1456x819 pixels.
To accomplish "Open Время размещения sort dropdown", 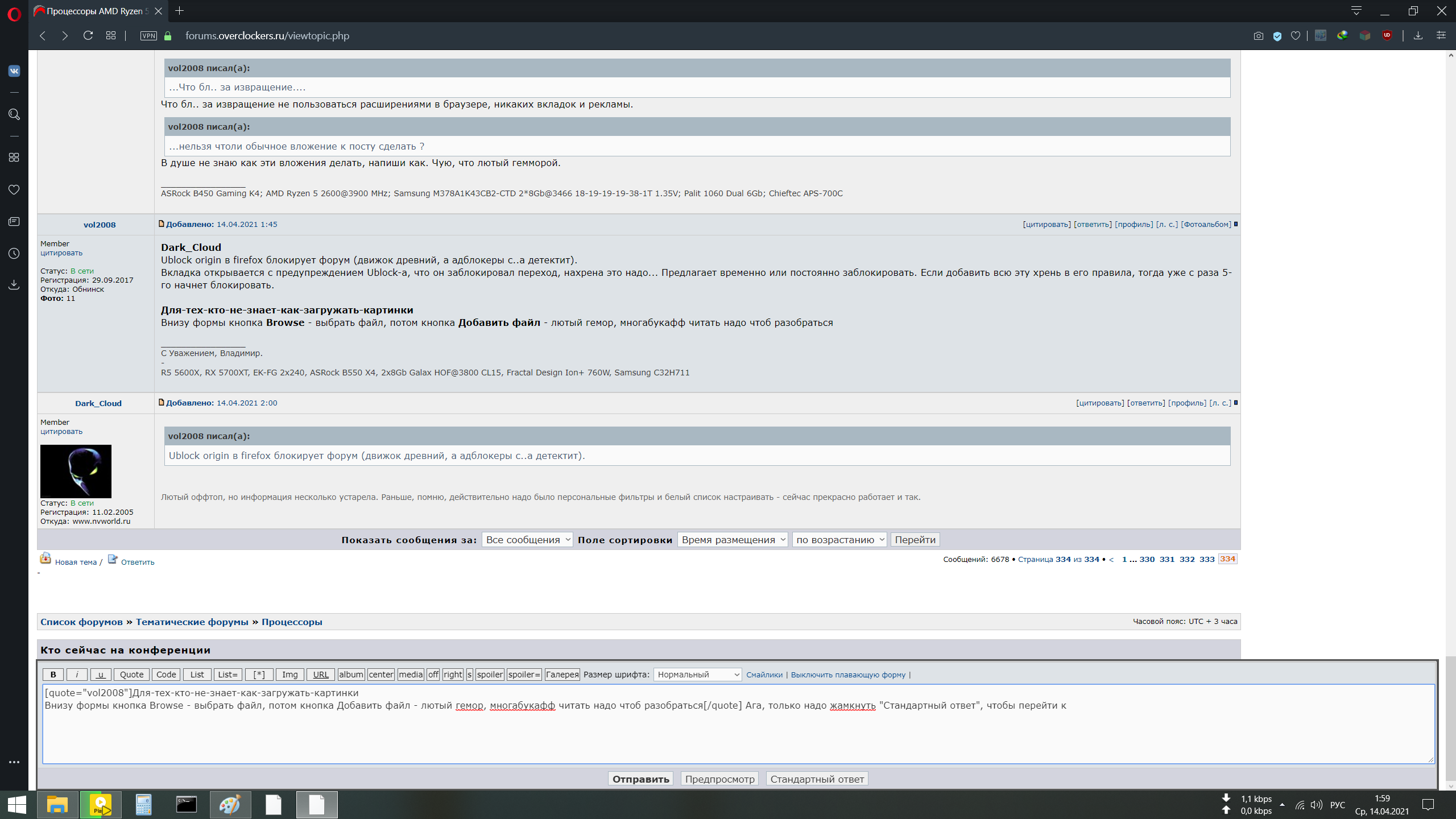I will pyautogui.click(x=733, y=540).
